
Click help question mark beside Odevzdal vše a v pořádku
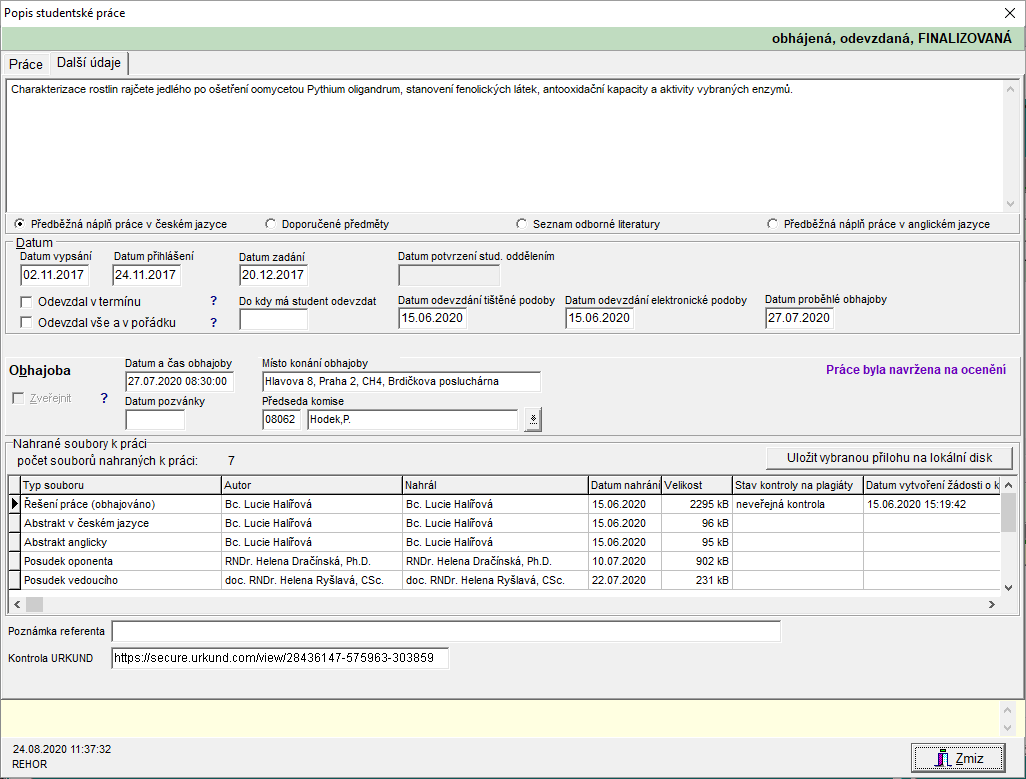213,322
